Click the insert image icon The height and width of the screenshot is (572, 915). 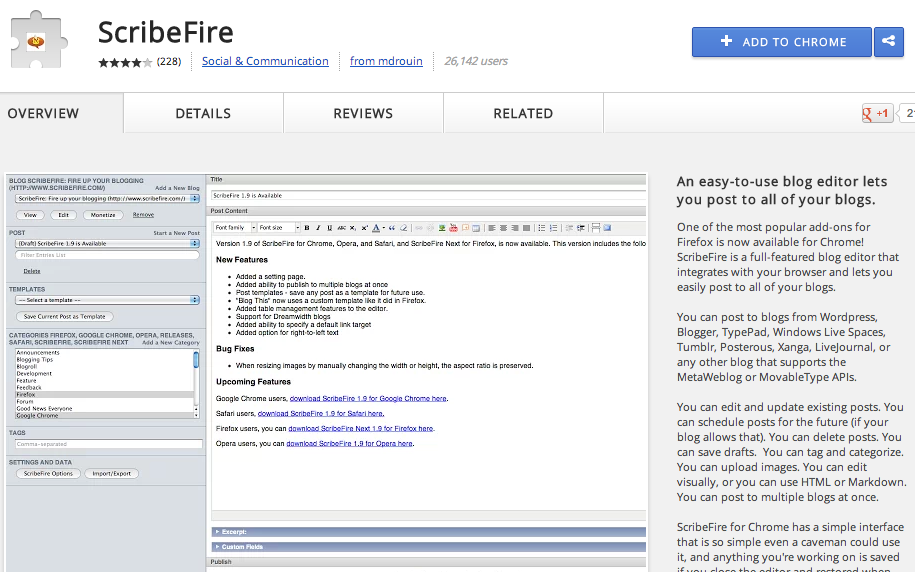pos(442,228)
